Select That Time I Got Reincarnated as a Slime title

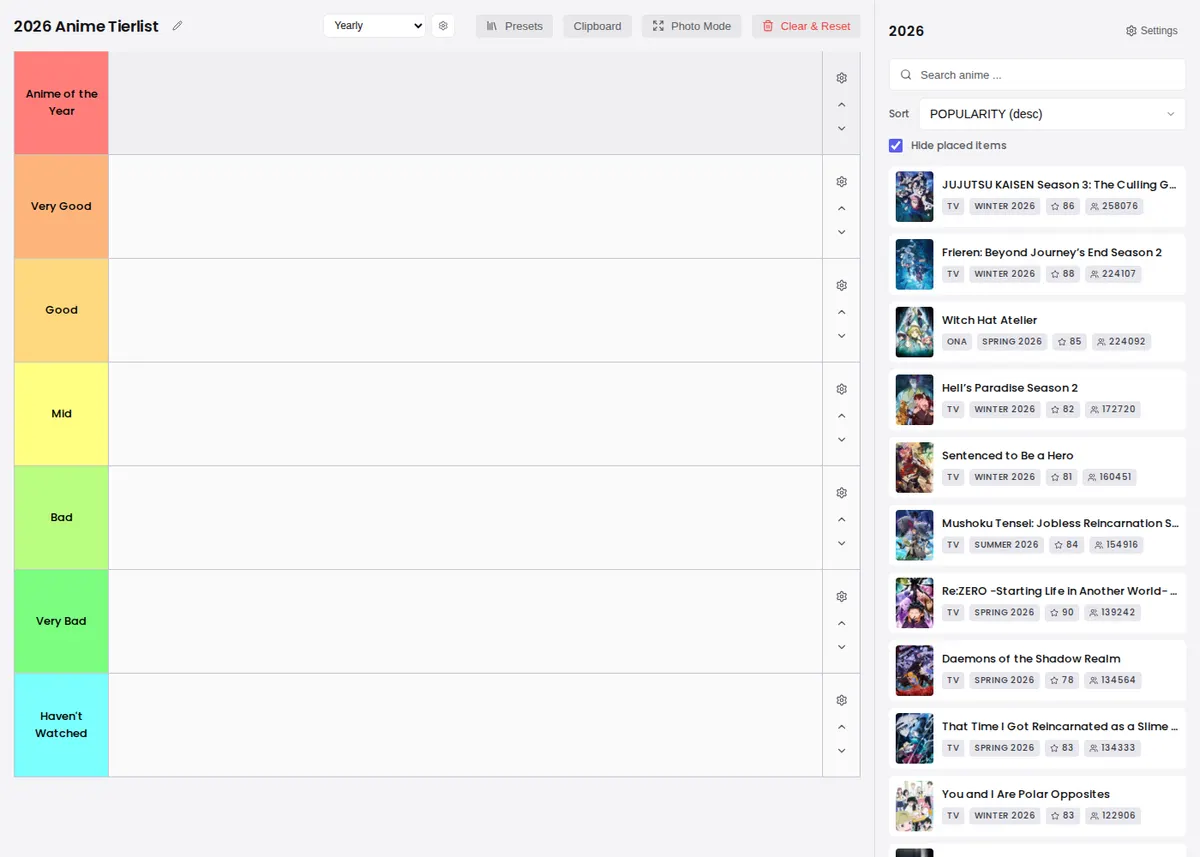point(1059,727)
